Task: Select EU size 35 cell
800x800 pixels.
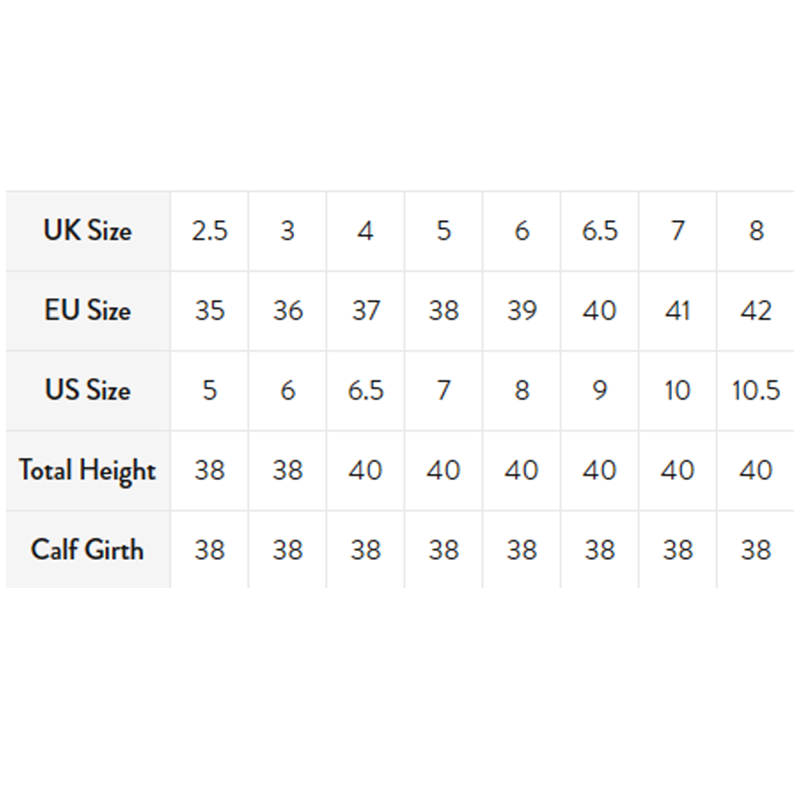Action: 209,311
